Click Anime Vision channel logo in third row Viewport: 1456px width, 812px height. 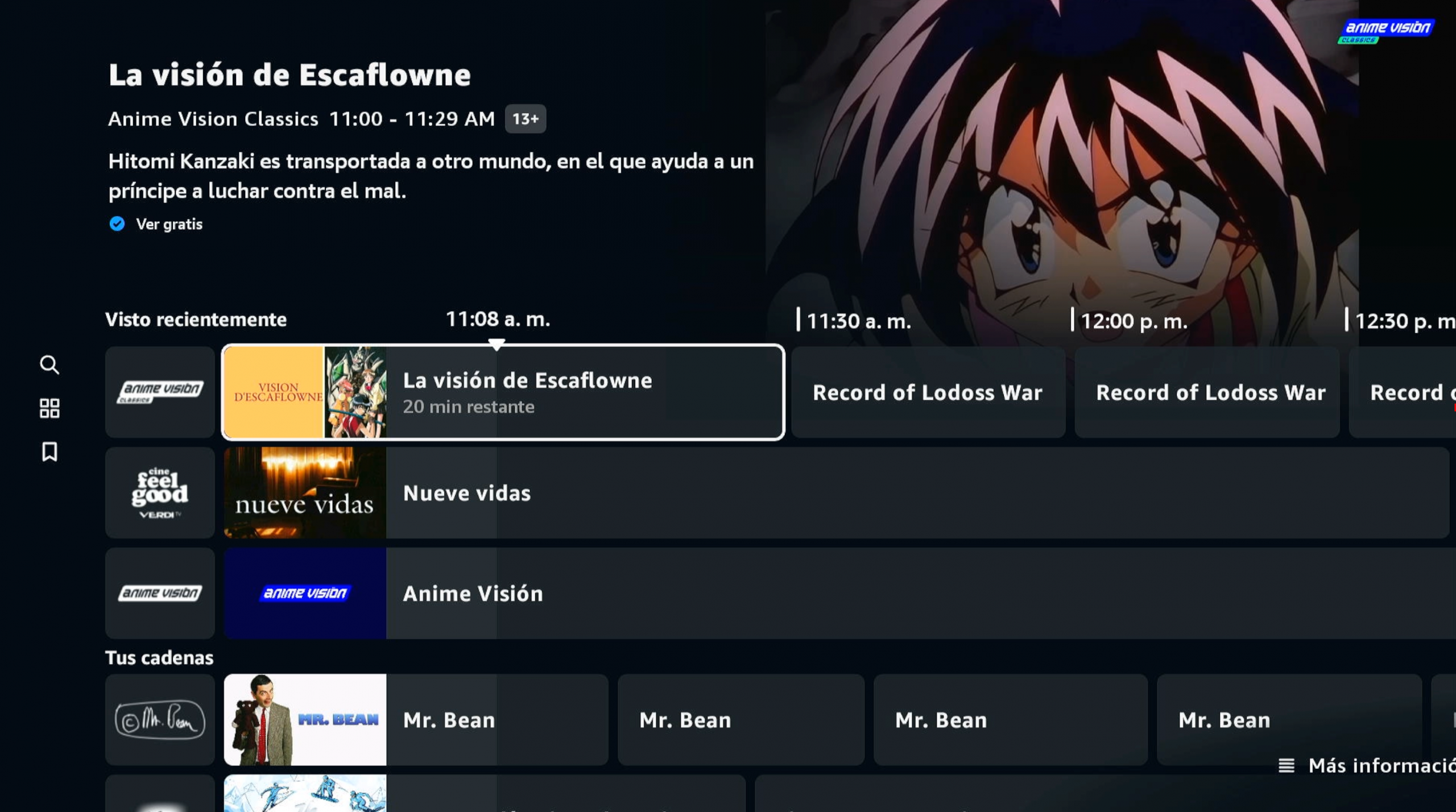[160, 593]
